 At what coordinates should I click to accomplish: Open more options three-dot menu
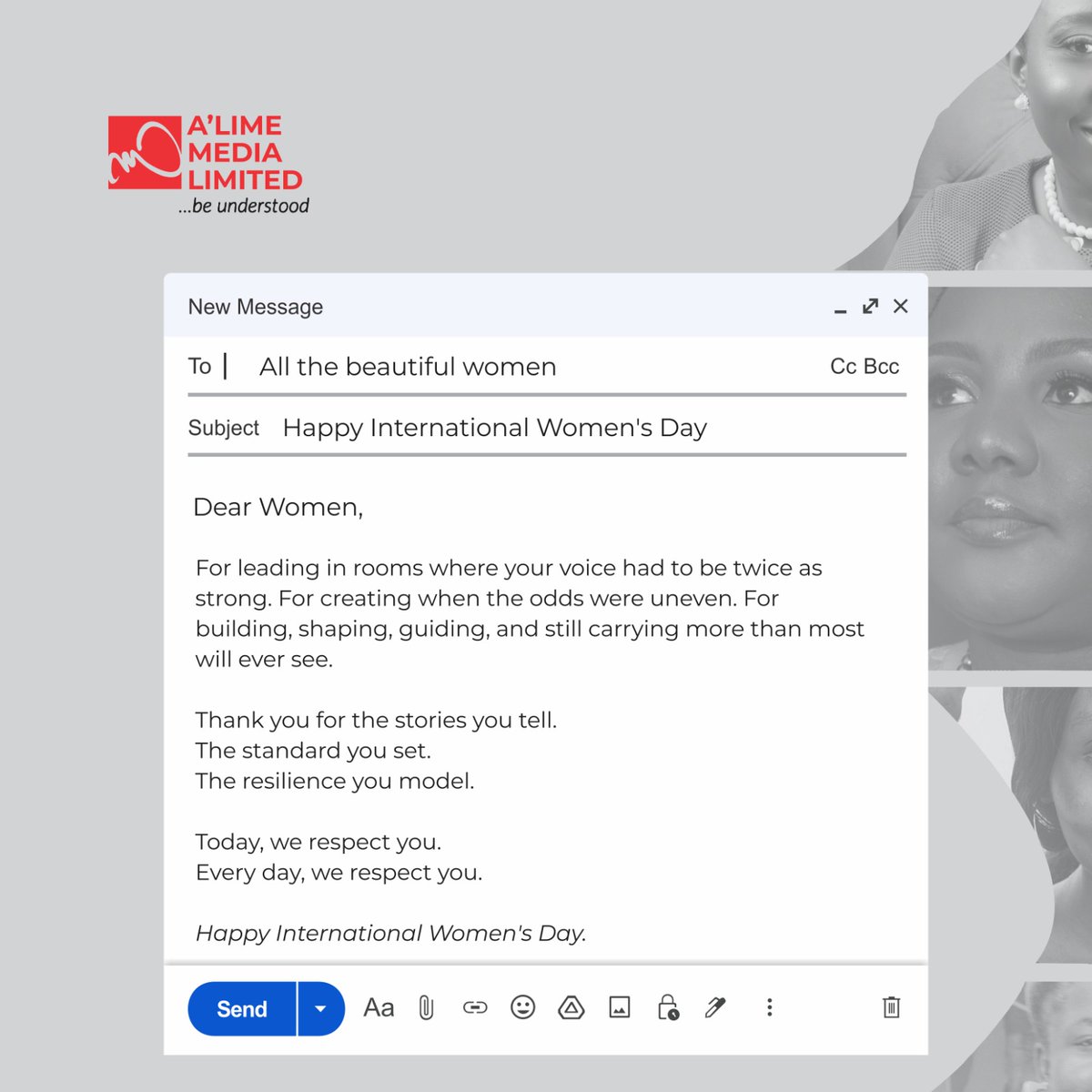click(770, 1007)
